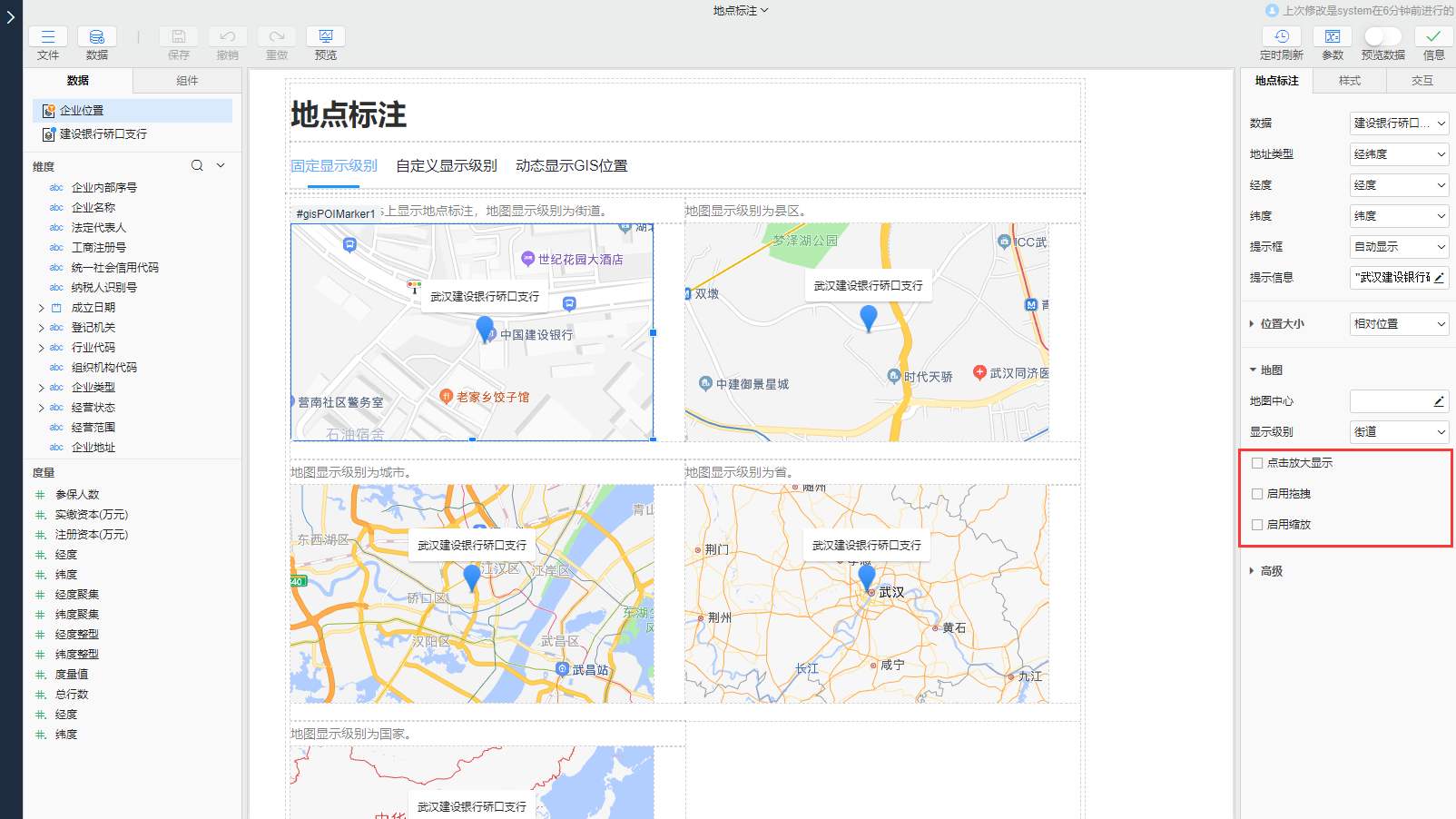Switch to the 交互 tab
This screenshot has height=819, width=1456.
[1422, 81]
